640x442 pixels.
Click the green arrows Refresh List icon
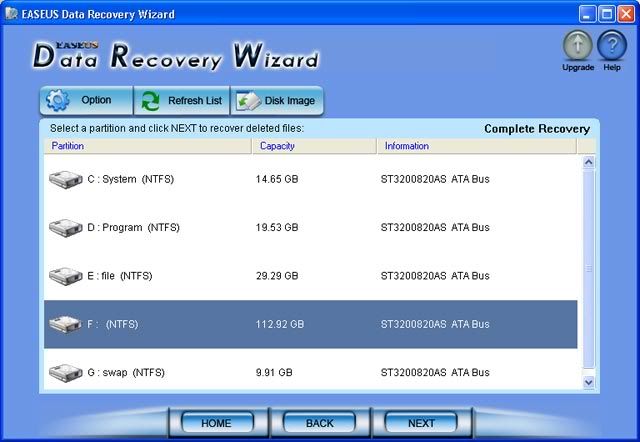151,101
